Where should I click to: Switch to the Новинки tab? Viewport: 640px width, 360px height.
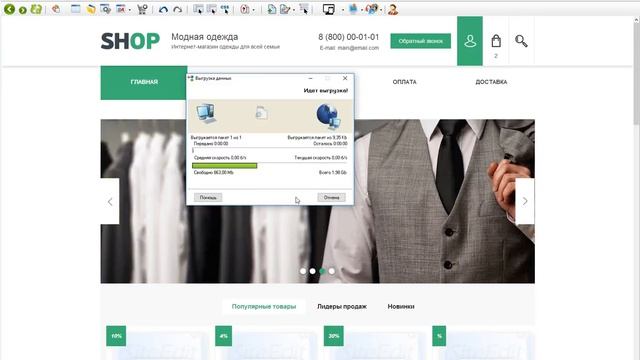click(401, 306)
